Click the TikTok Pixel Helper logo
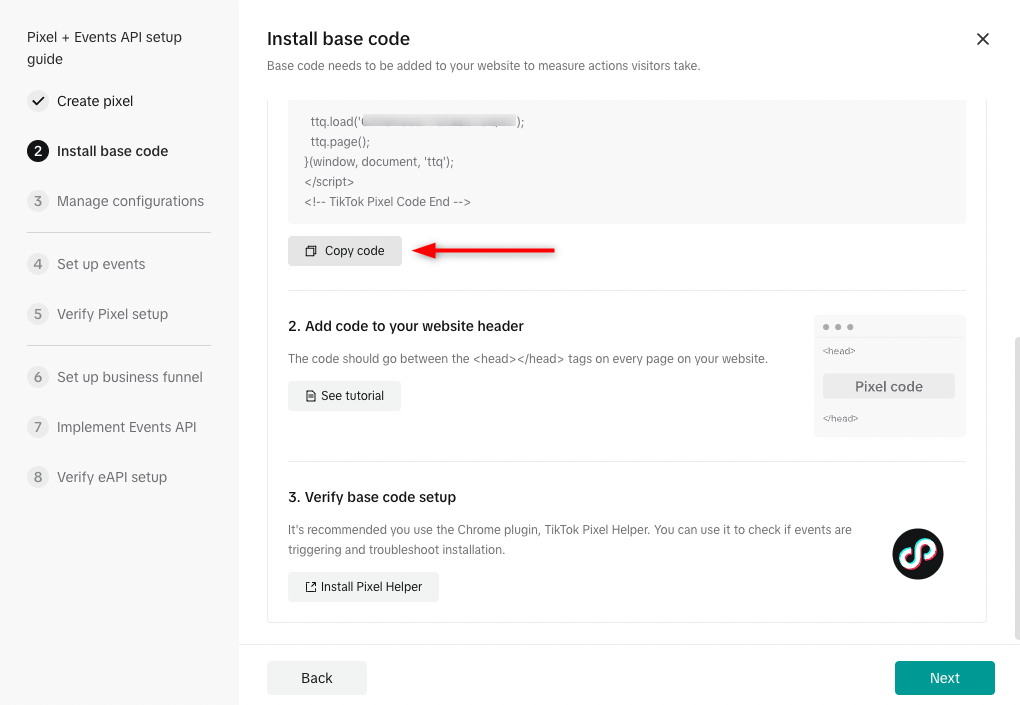 917,553
